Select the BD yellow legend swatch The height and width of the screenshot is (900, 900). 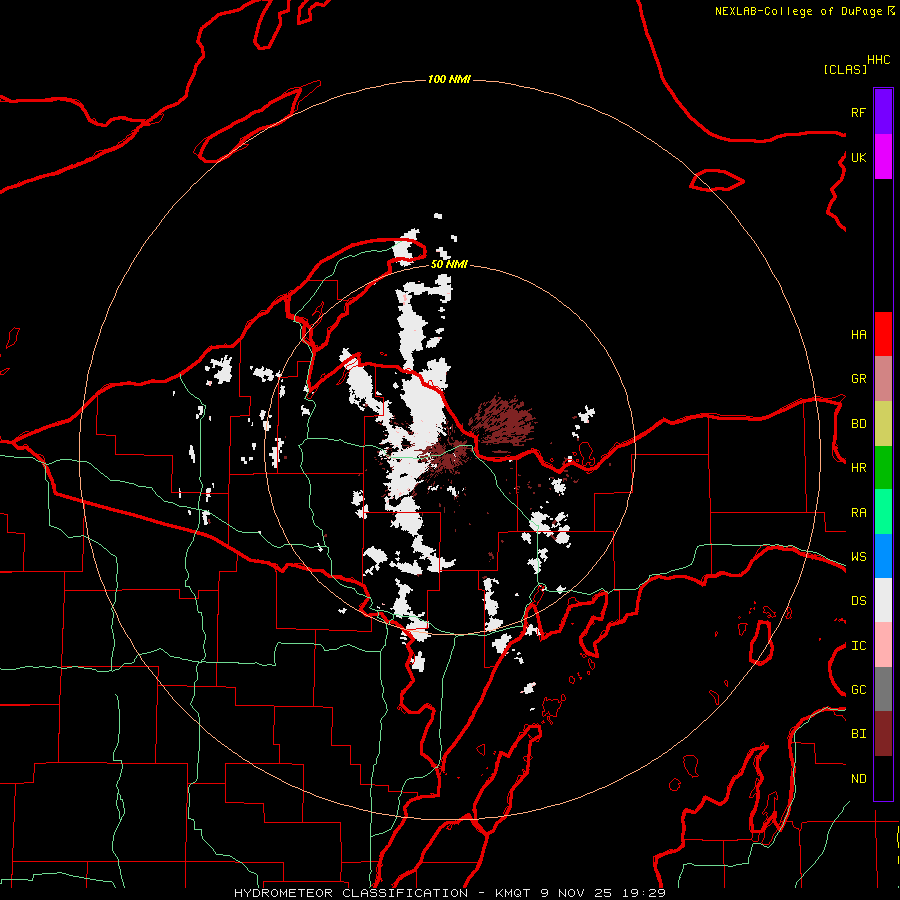883,424
